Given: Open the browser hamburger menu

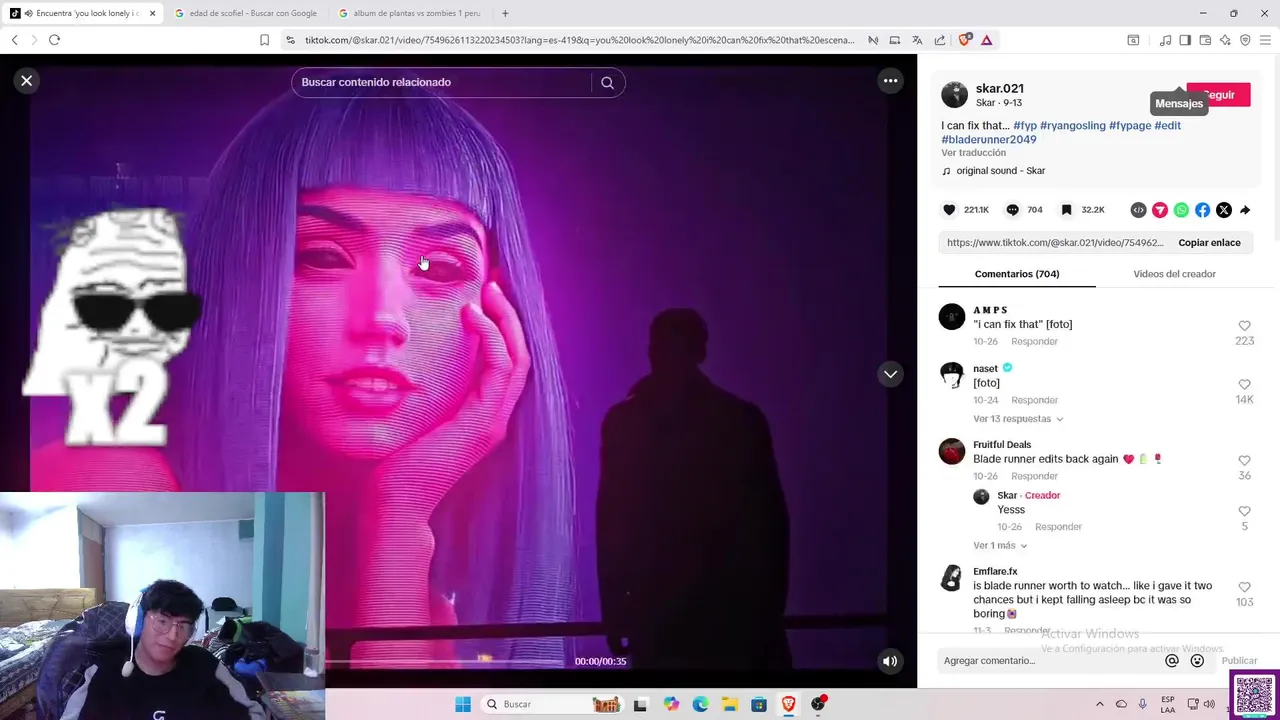Looking at the screenshot, I should coord(1265,40).
